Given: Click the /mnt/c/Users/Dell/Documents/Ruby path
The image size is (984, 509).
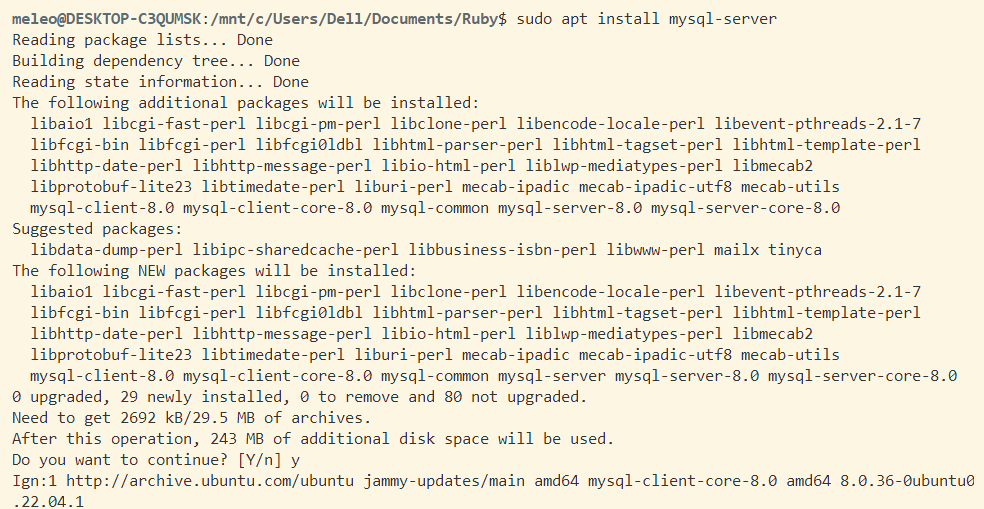Looking at the screenshot, I should 361,19.
